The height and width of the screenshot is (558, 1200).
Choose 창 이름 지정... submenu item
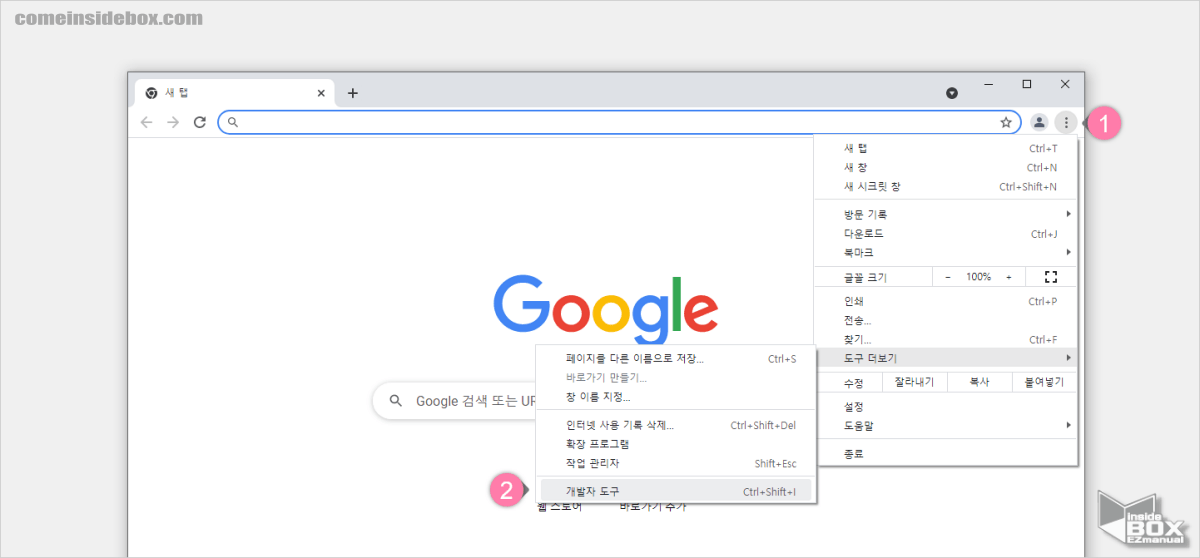[x=676, y=396]
